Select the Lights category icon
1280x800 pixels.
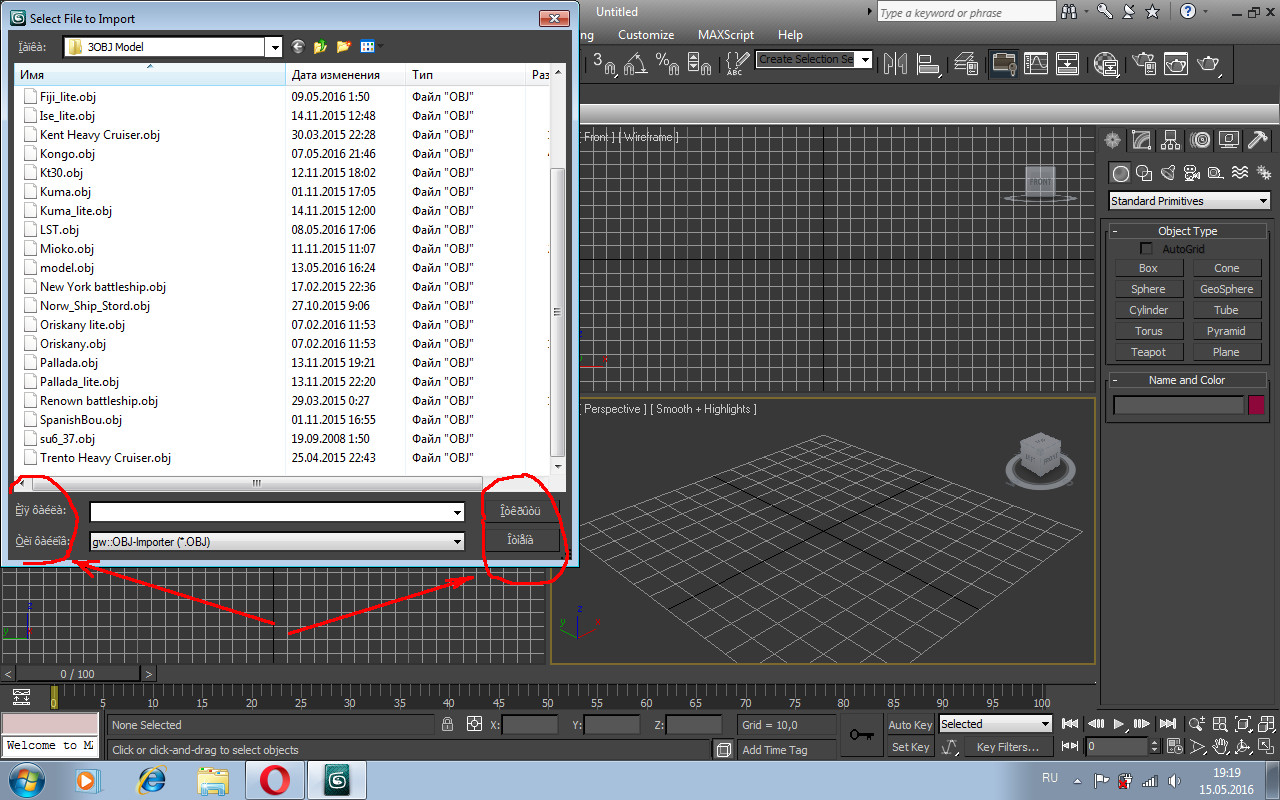click(1168, 173)
